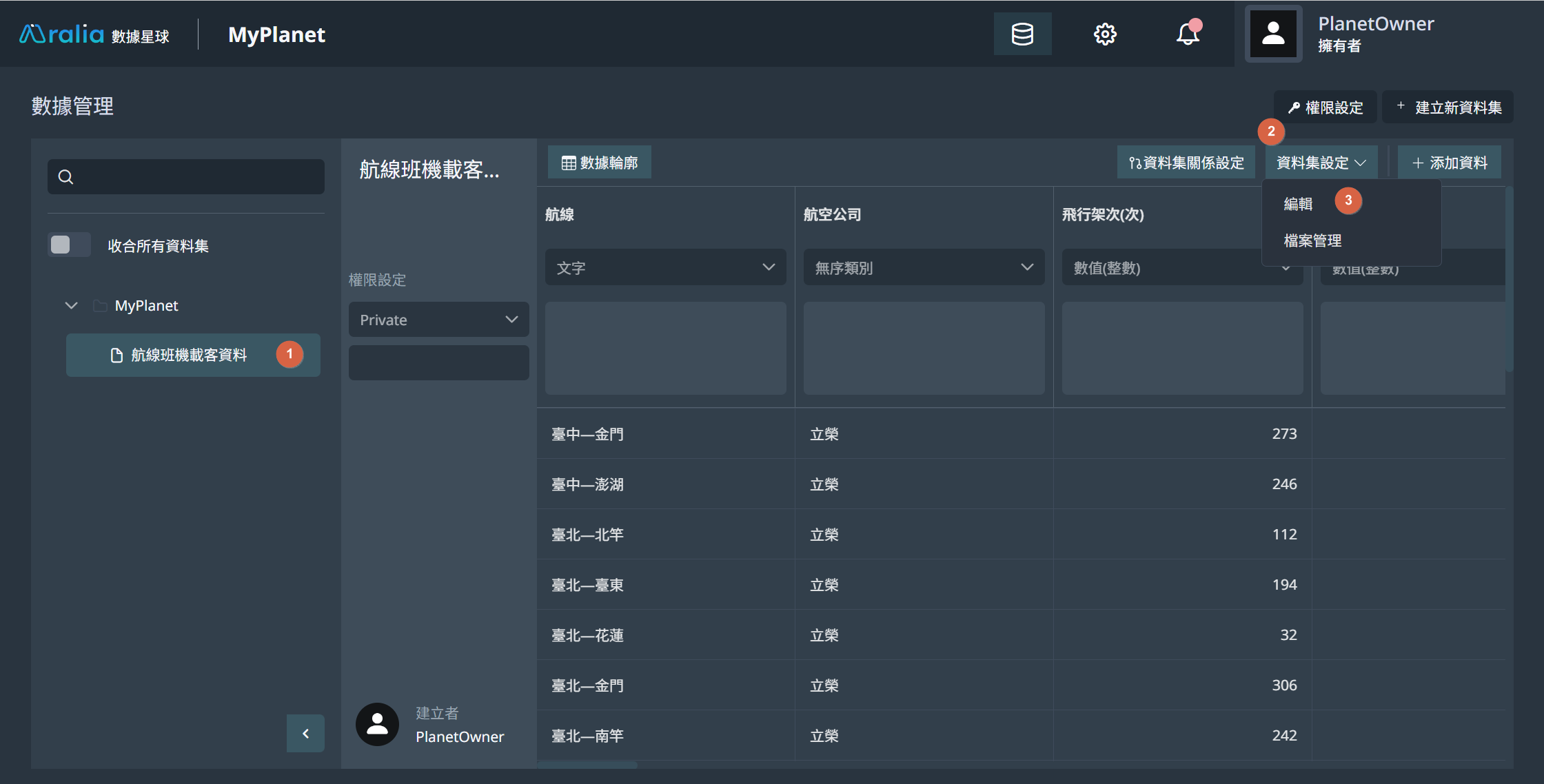The height and width of the screenshot is (784, 1544).
Task: Click the value 246 cell
Action: (x=1182, y=484)
